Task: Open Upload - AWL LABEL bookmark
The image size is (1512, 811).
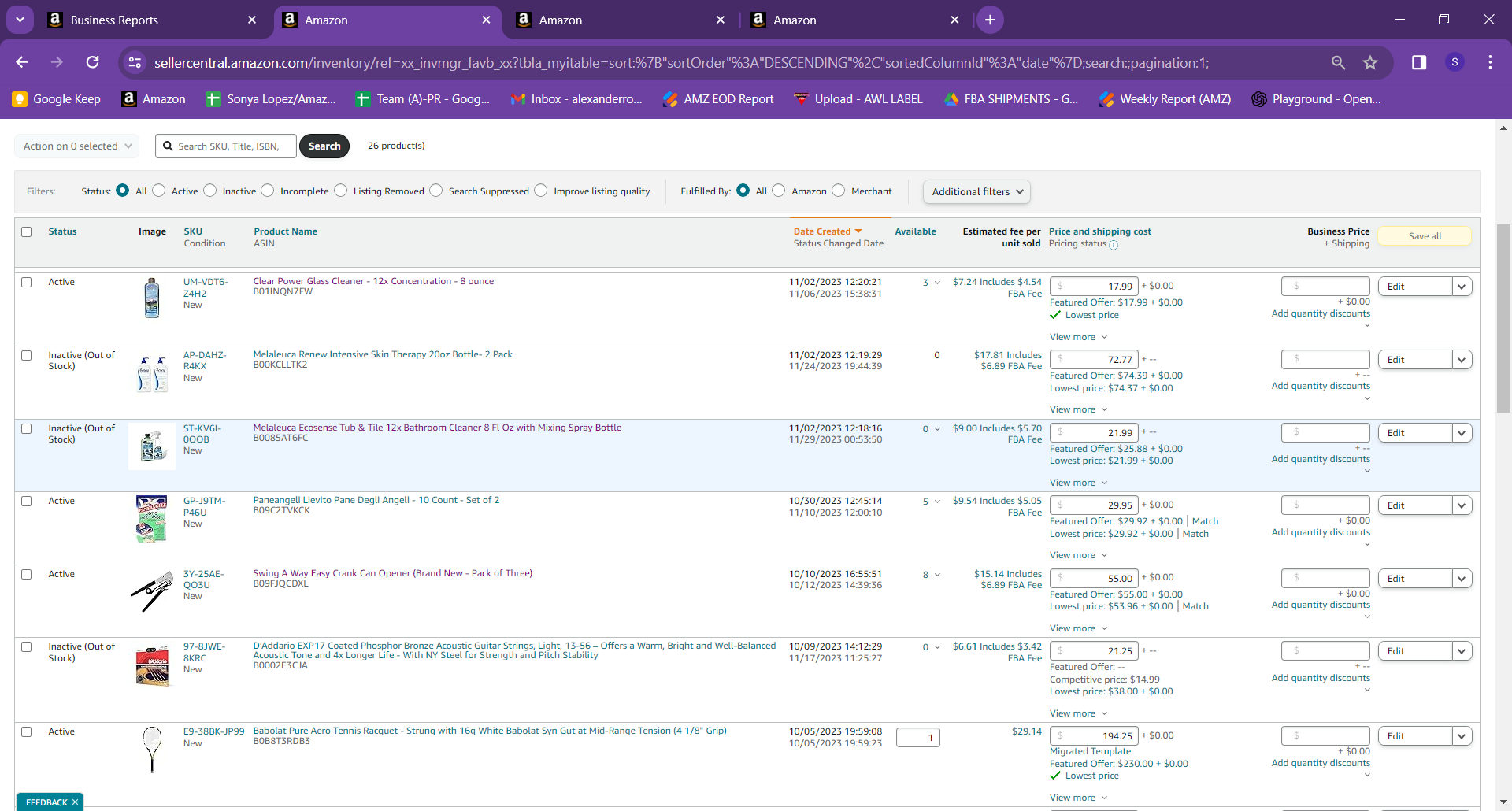Action: [858, 99]
